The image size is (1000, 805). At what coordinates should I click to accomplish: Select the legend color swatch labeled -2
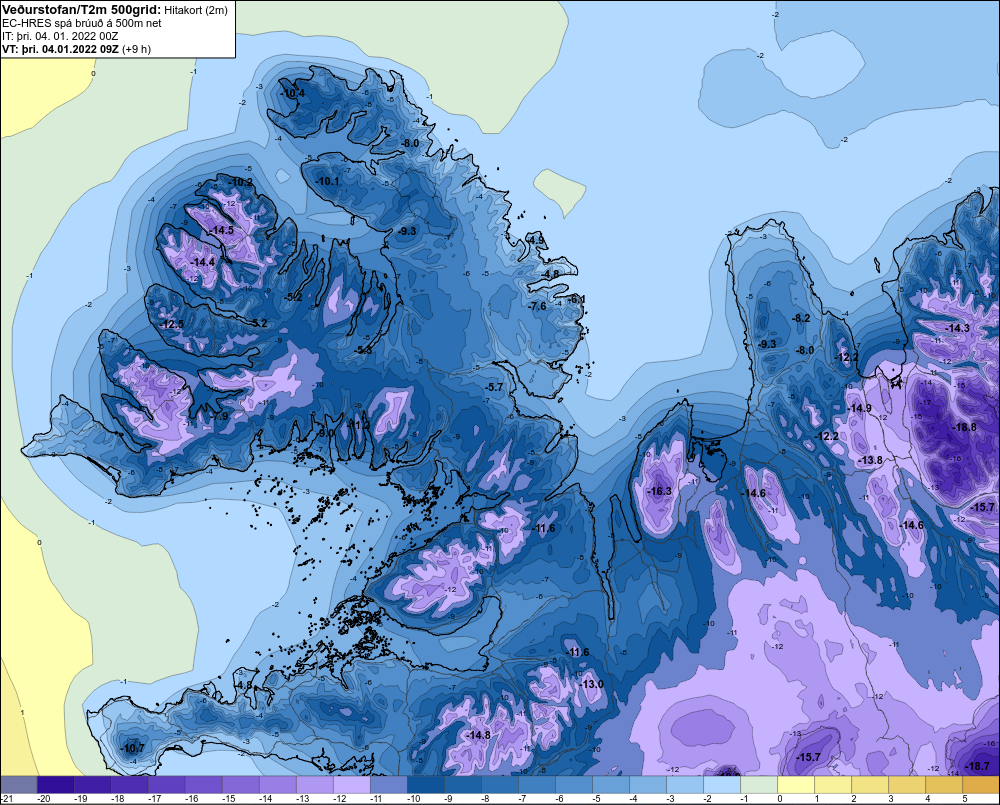tap(721, 784)
